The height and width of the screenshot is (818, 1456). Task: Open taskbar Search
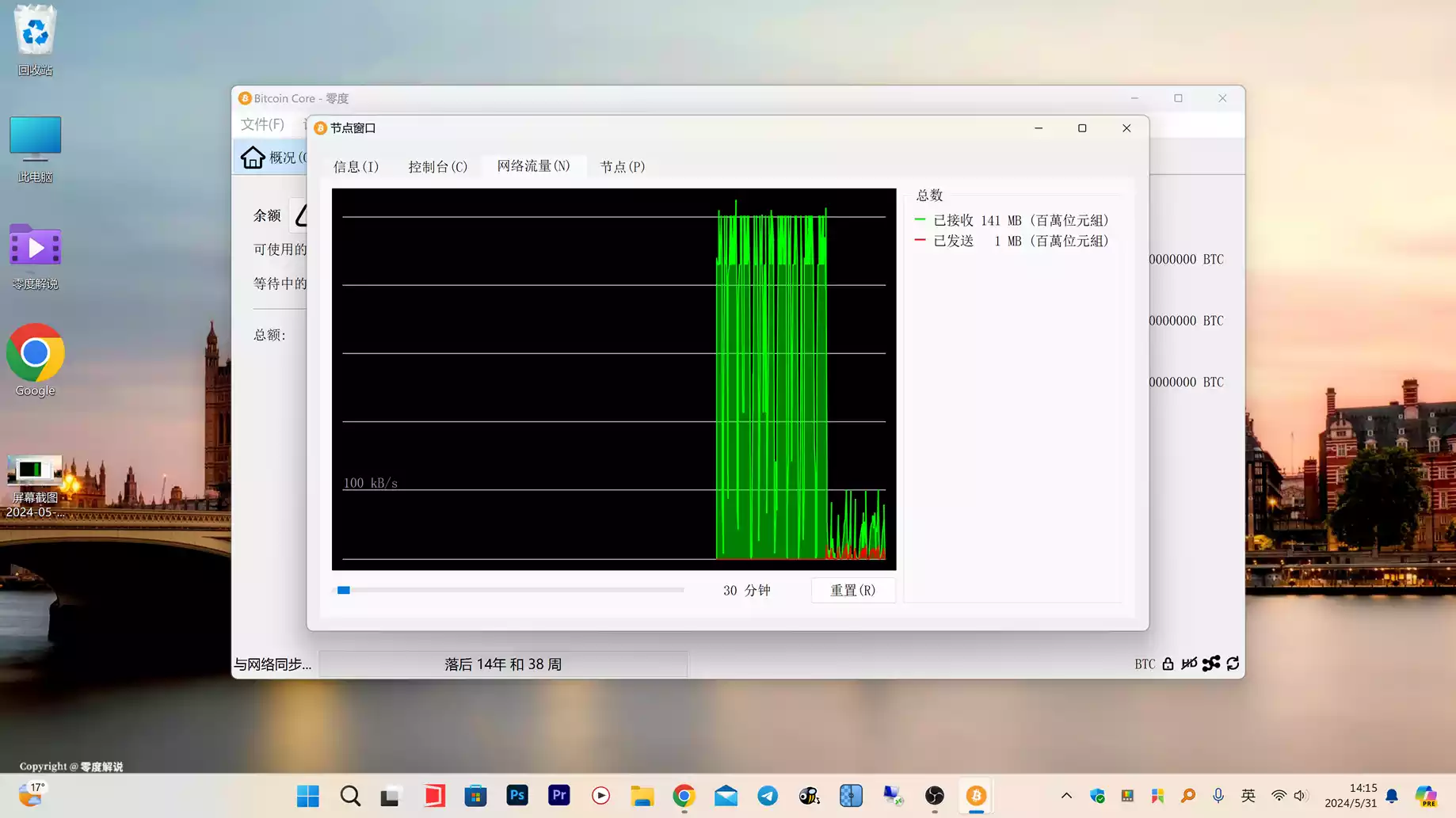350,796
